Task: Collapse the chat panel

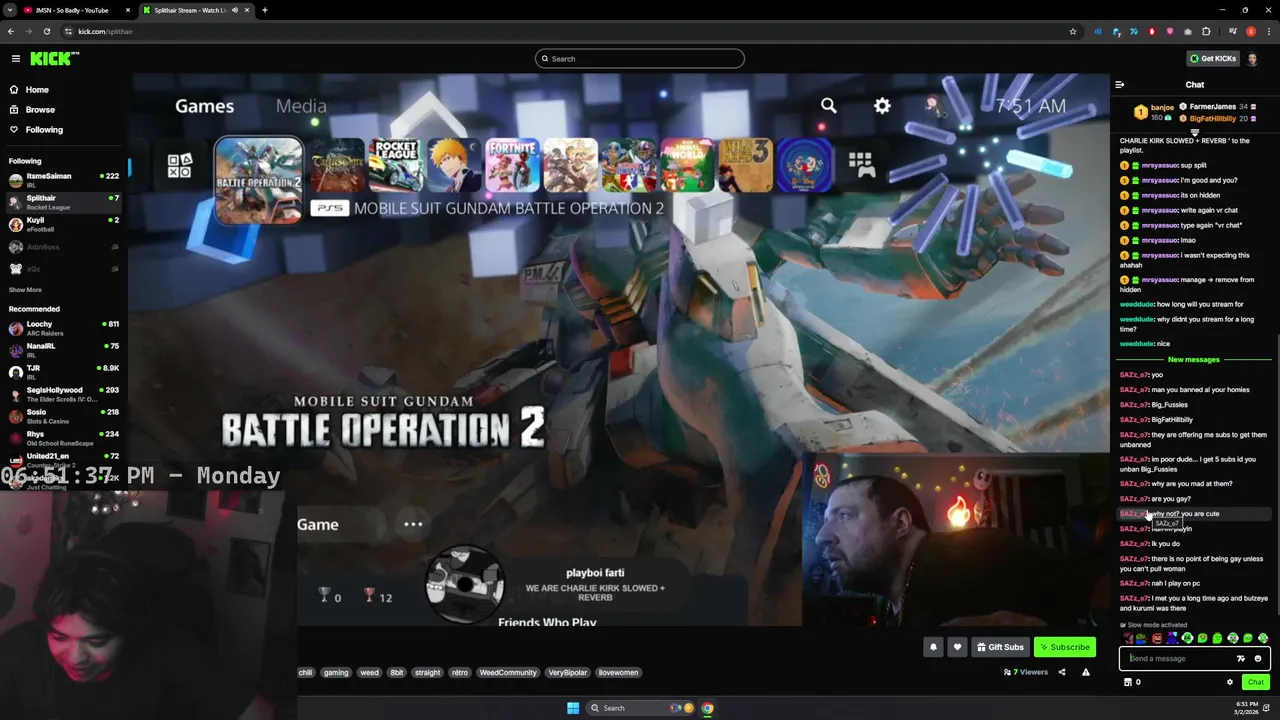Action: tap(1120, 85)
